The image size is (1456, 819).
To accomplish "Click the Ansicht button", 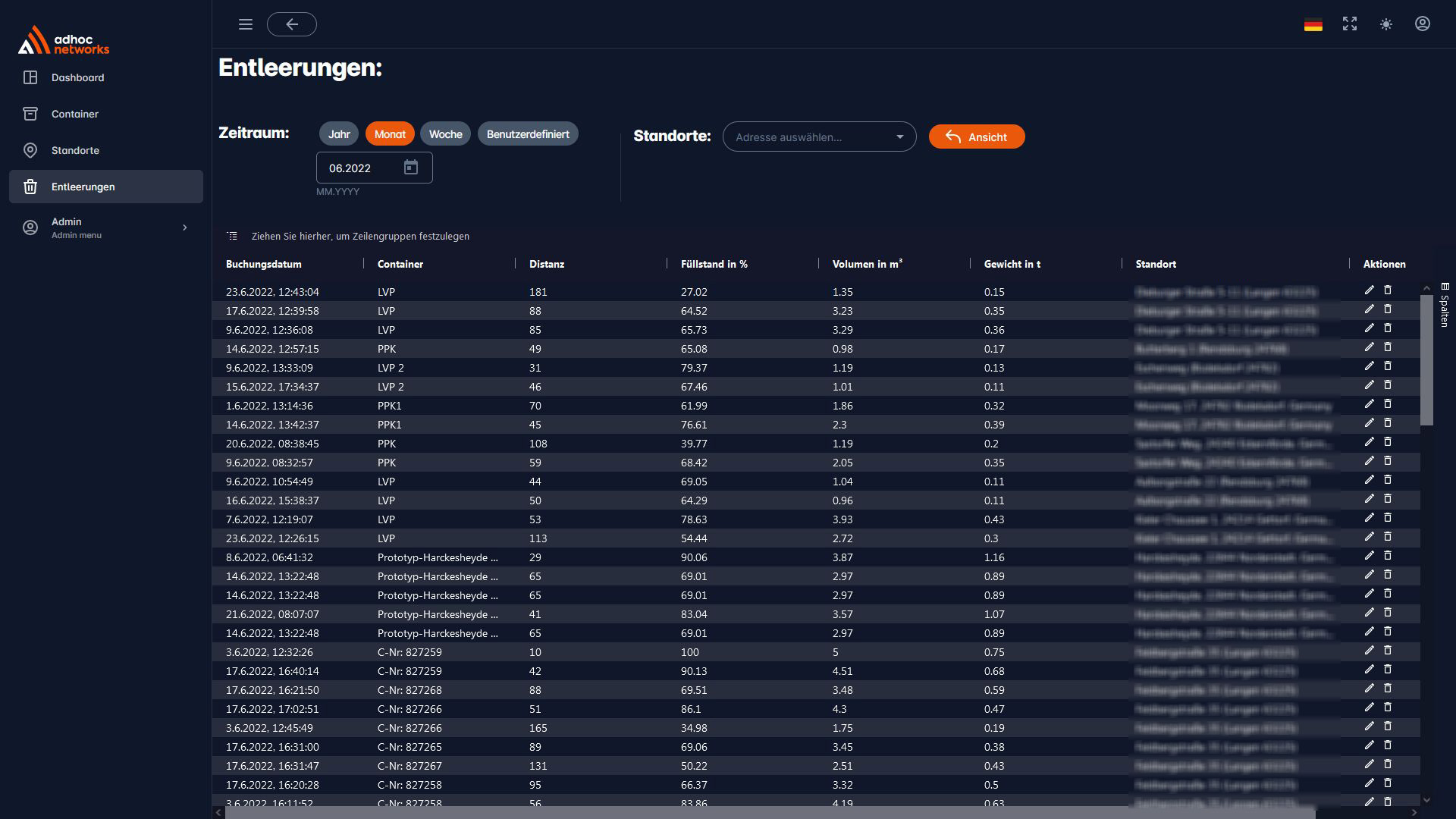I will pyautogui.click(x=977, y=136).
